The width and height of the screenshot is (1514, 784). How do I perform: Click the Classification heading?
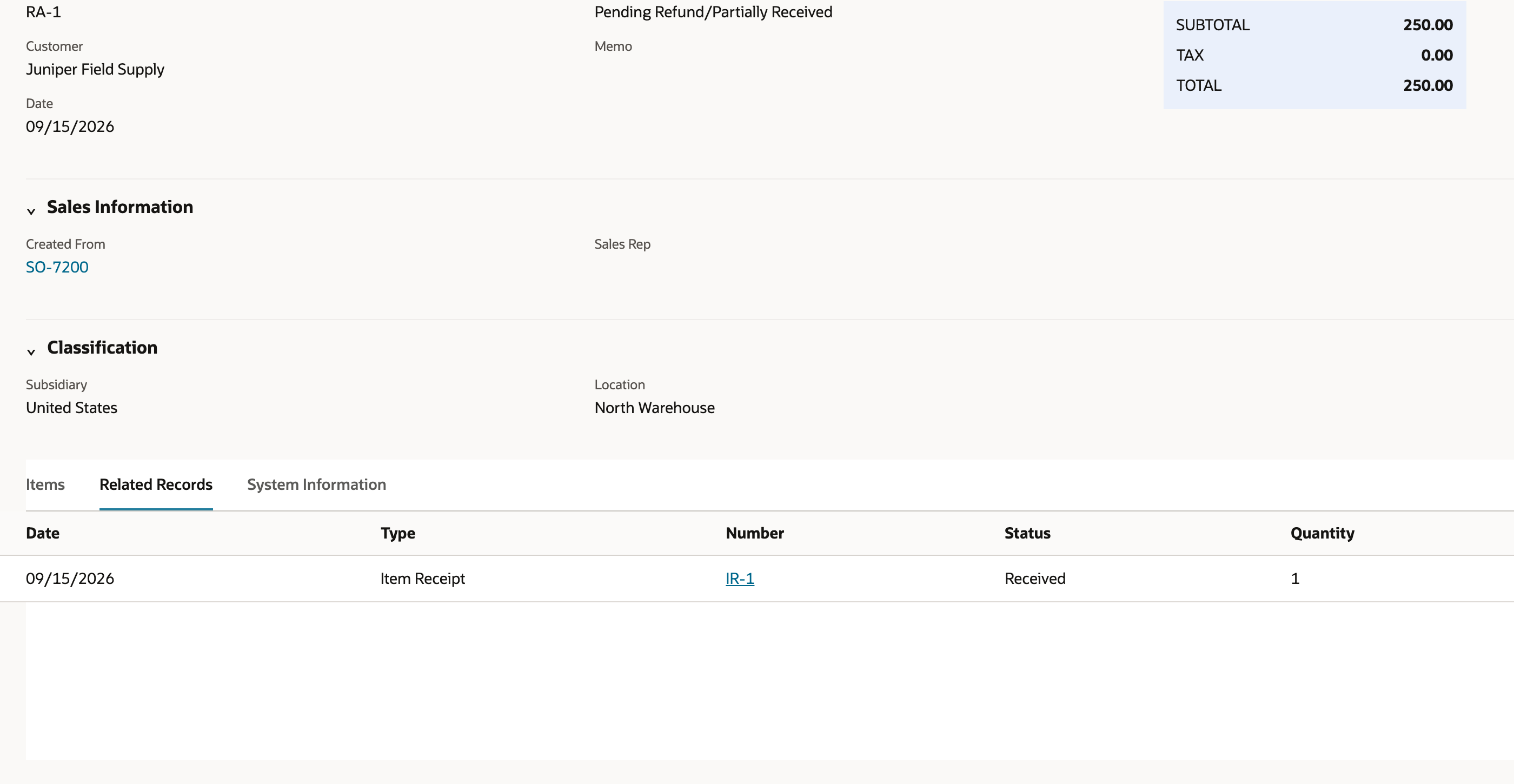[x=102, y=347]
